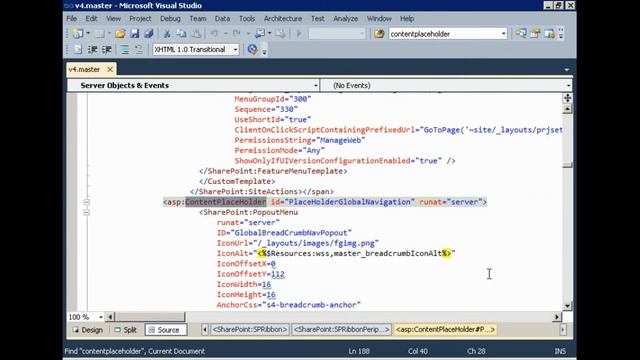Click the Find in Files icon
640x360 pixels.
(379, 34)
